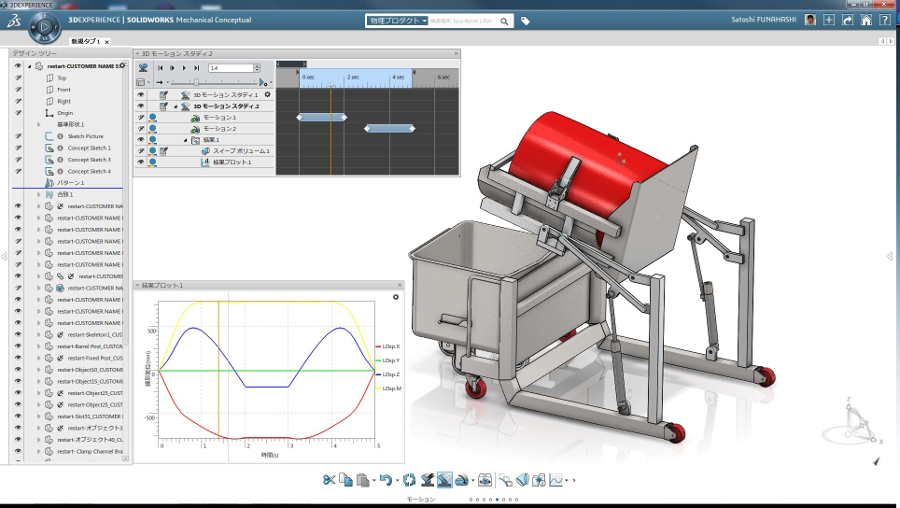Click the Help question mark icon

click(885, 20)
